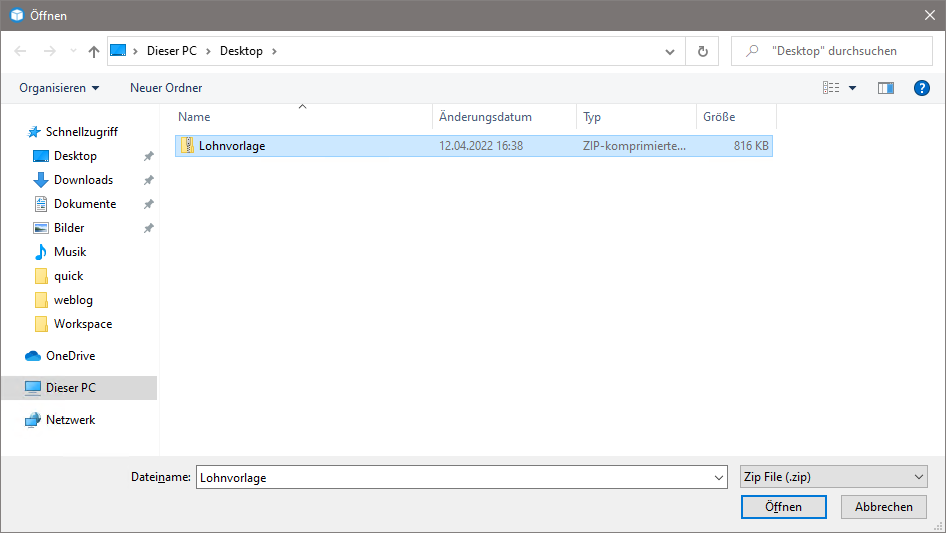Sort by the Änderungsdatum column header
The height and width of the screenshot is (533, 946).
point(485,117)
